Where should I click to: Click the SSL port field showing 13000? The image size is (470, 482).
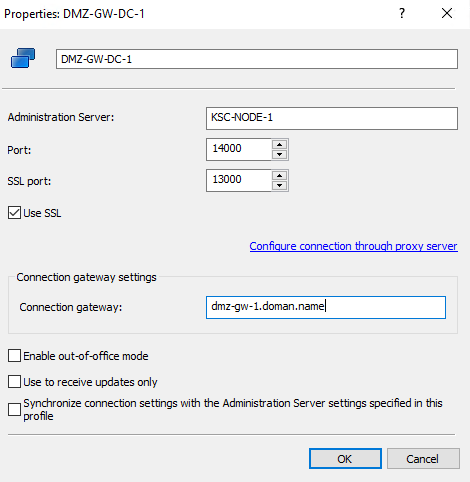pyautogui.click(x=238, y=181)
